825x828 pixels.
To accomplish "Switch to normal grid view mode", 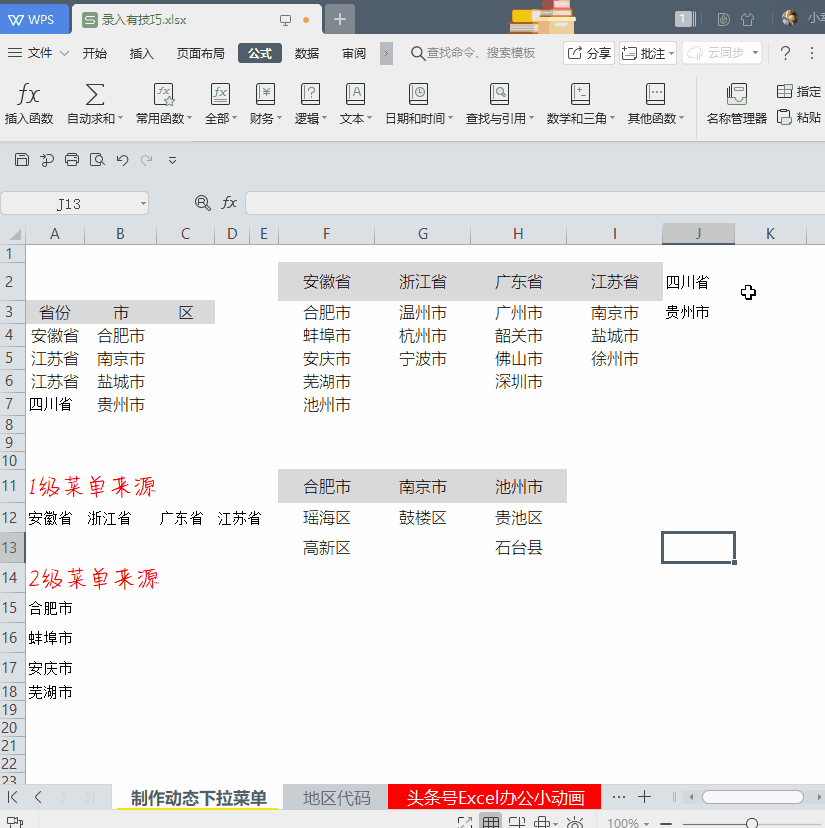I will coord(491,822).
